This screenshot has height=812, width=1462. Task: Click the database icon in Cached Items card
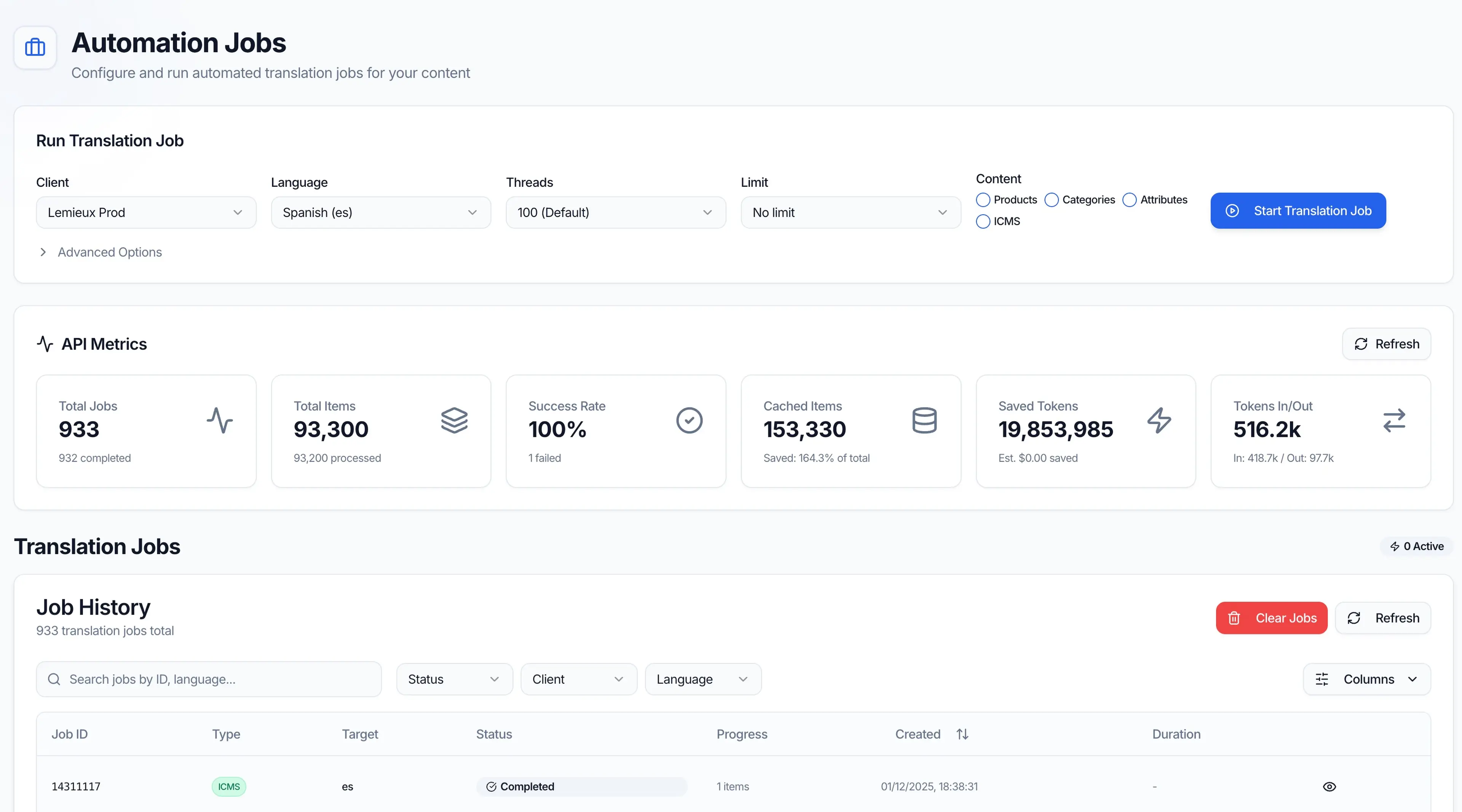[x=924, y=420]
